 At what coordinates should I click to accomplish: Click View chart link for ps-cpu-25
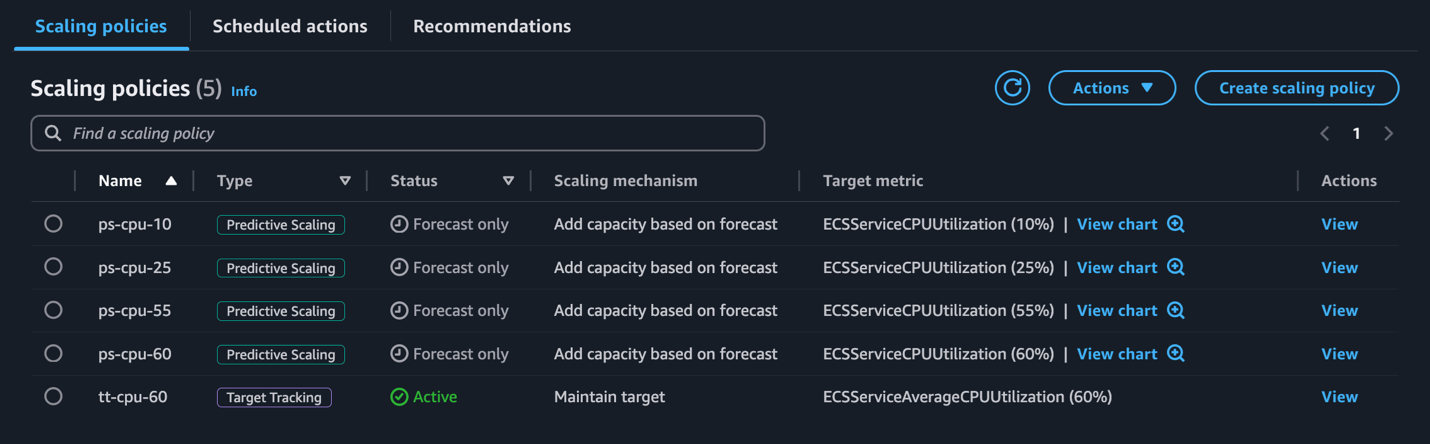tap(1116, 267)
